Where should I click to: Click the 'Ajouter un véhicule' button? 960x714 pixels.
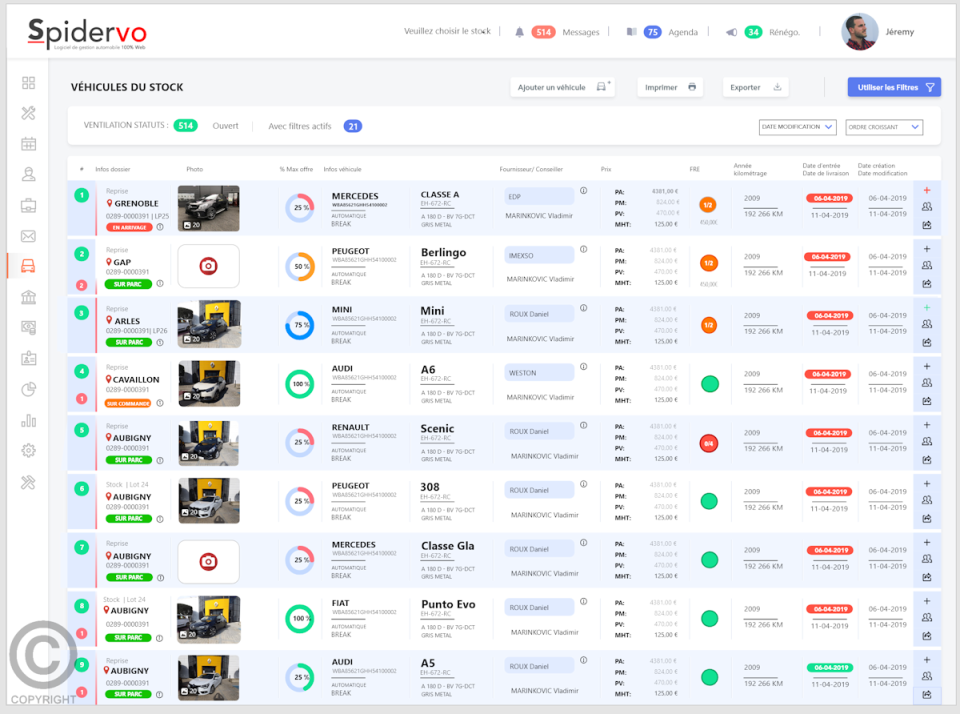click(564, 88)
